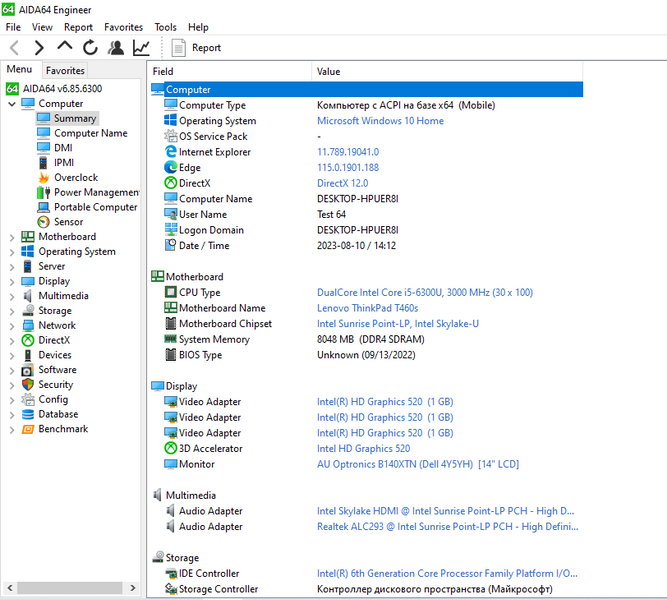The image size is (667, 600).
Task: Click the 8048 MB (DDR4 SDRAM) value
Action: (371, 340)
